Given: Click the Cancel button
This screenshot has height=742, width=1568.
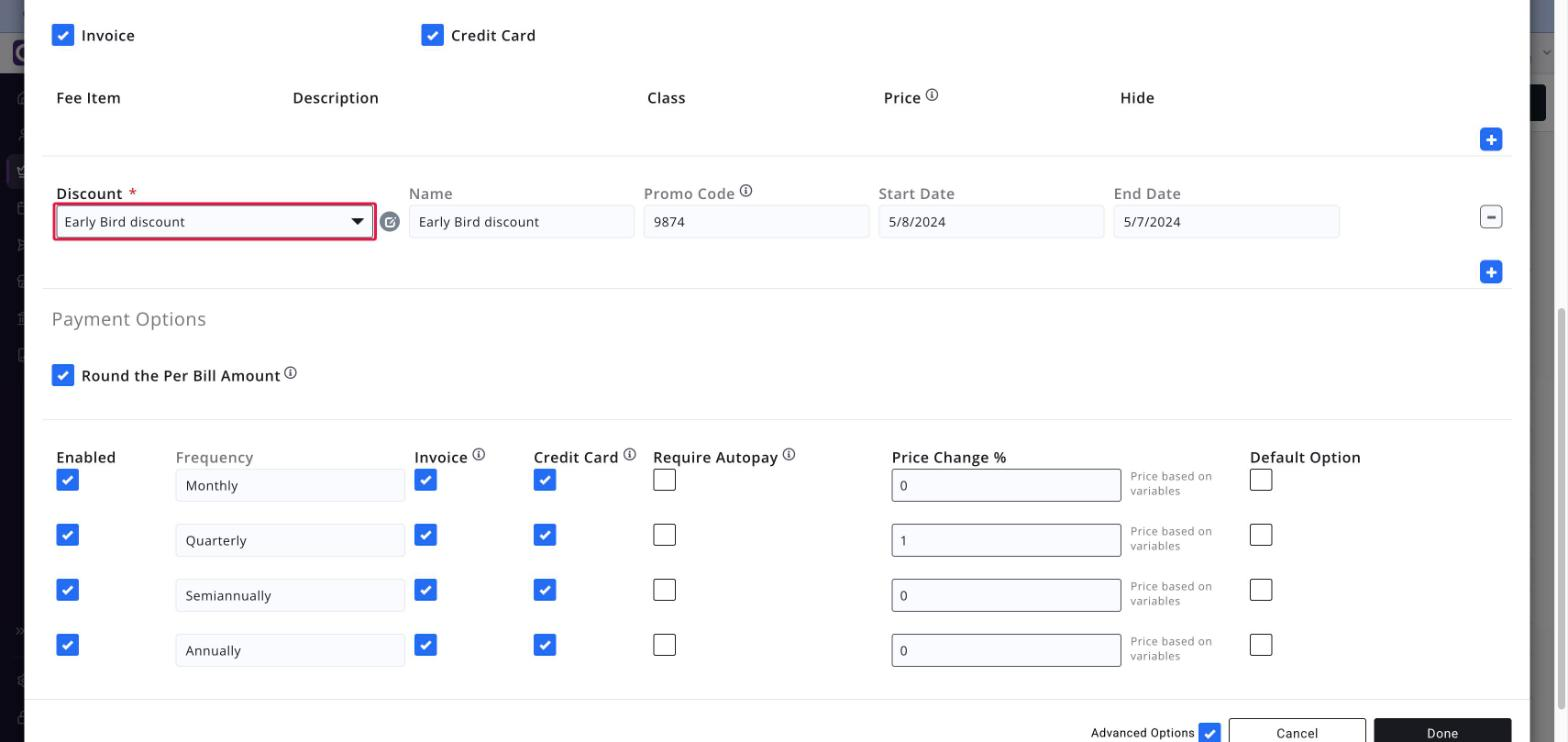Looking at the screenshot, I should 1297,731.
